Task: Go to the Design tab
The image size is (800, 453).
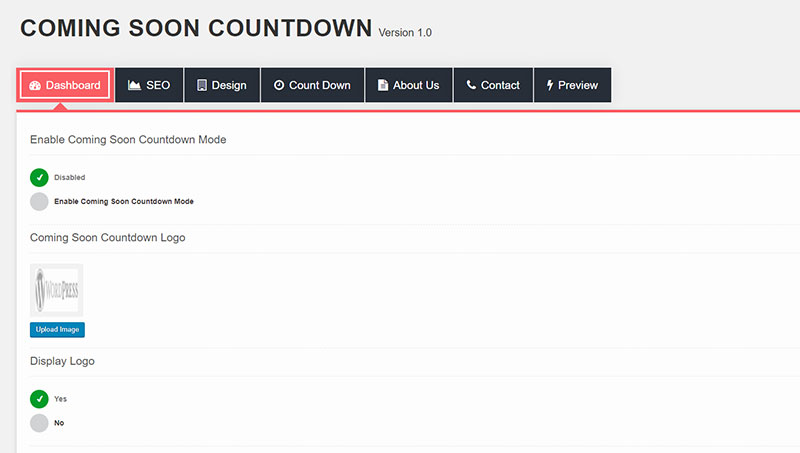Action: point(222,85)
